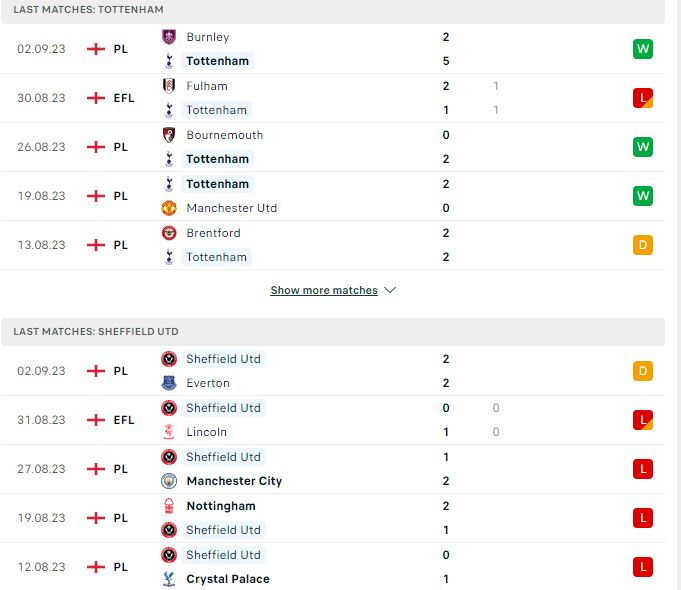Click D badge for Brentford vs Tottenham
This screenshot has height=590, width=681.
pyautogui.click(x=643, y=245)
